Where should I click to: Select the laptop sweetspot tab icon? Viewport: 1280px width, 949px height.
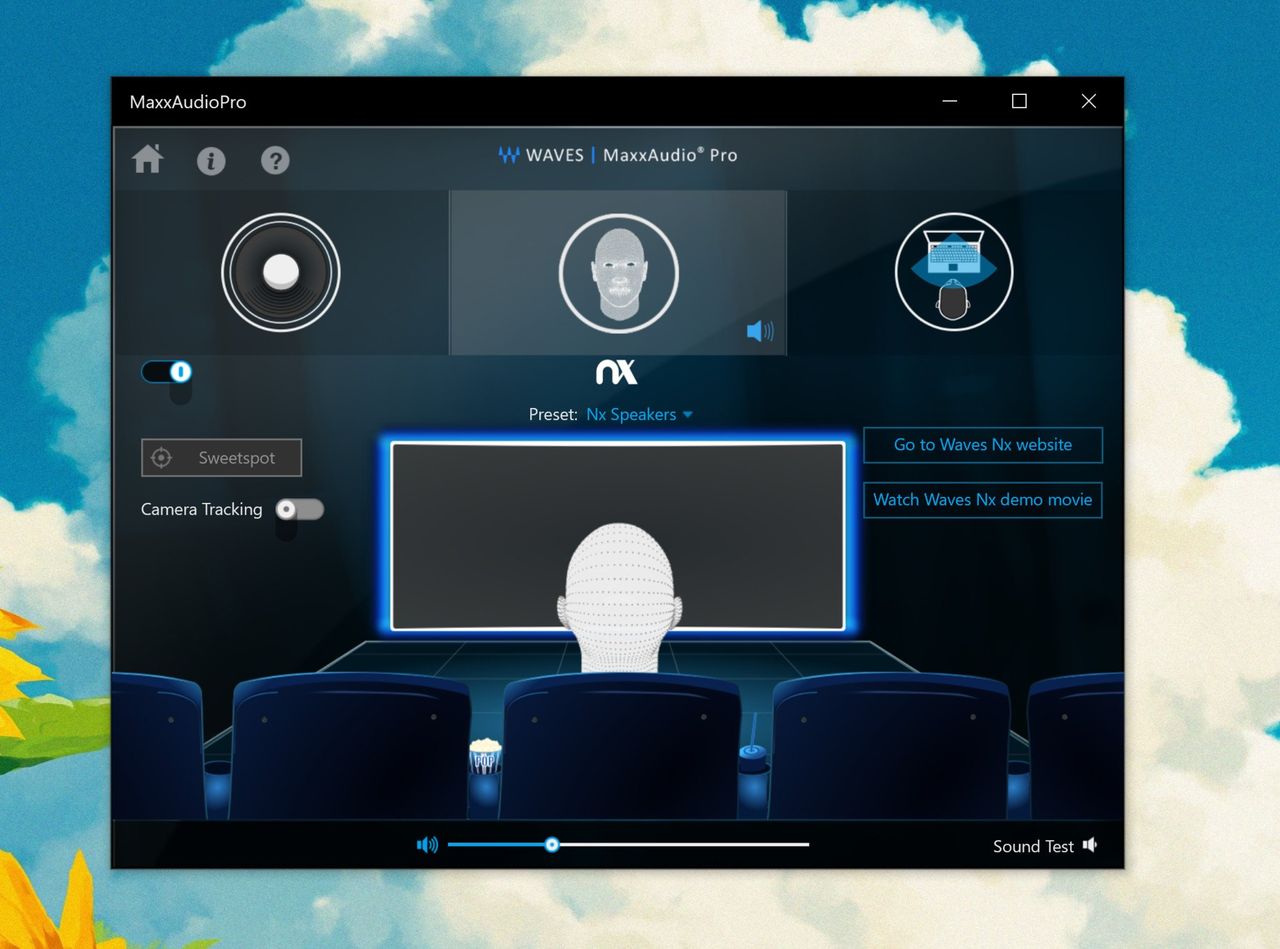954,272
